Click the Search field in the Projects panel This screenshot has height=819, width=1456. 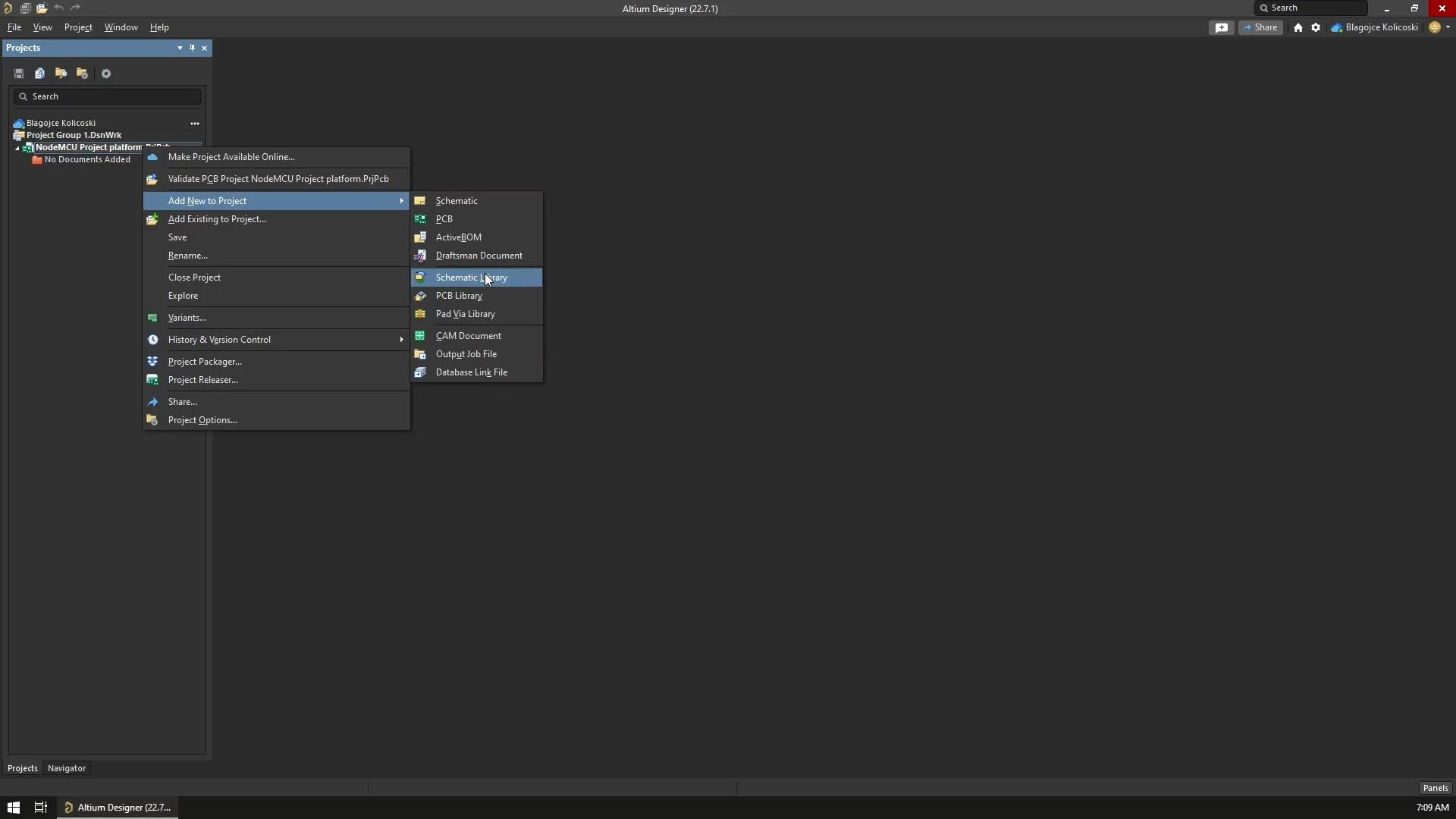[x=107, y=96]
